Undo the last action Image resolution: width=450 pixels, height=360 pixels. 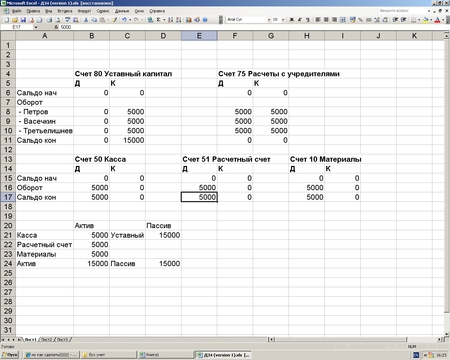point(124,20)
